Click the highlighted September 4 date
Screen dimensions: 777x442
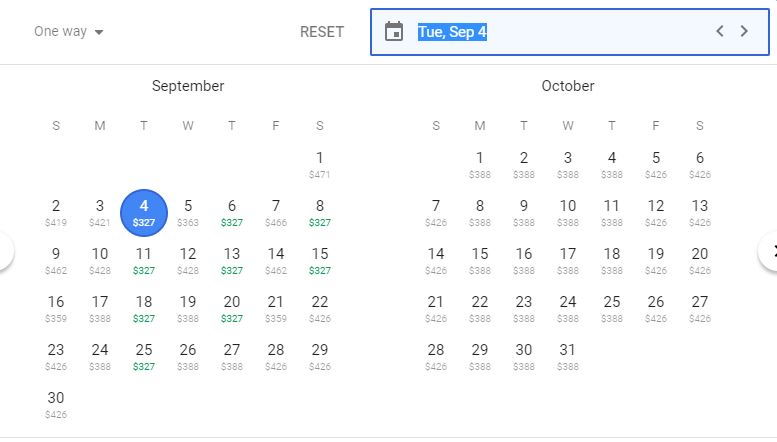click(x=144, y=212)
